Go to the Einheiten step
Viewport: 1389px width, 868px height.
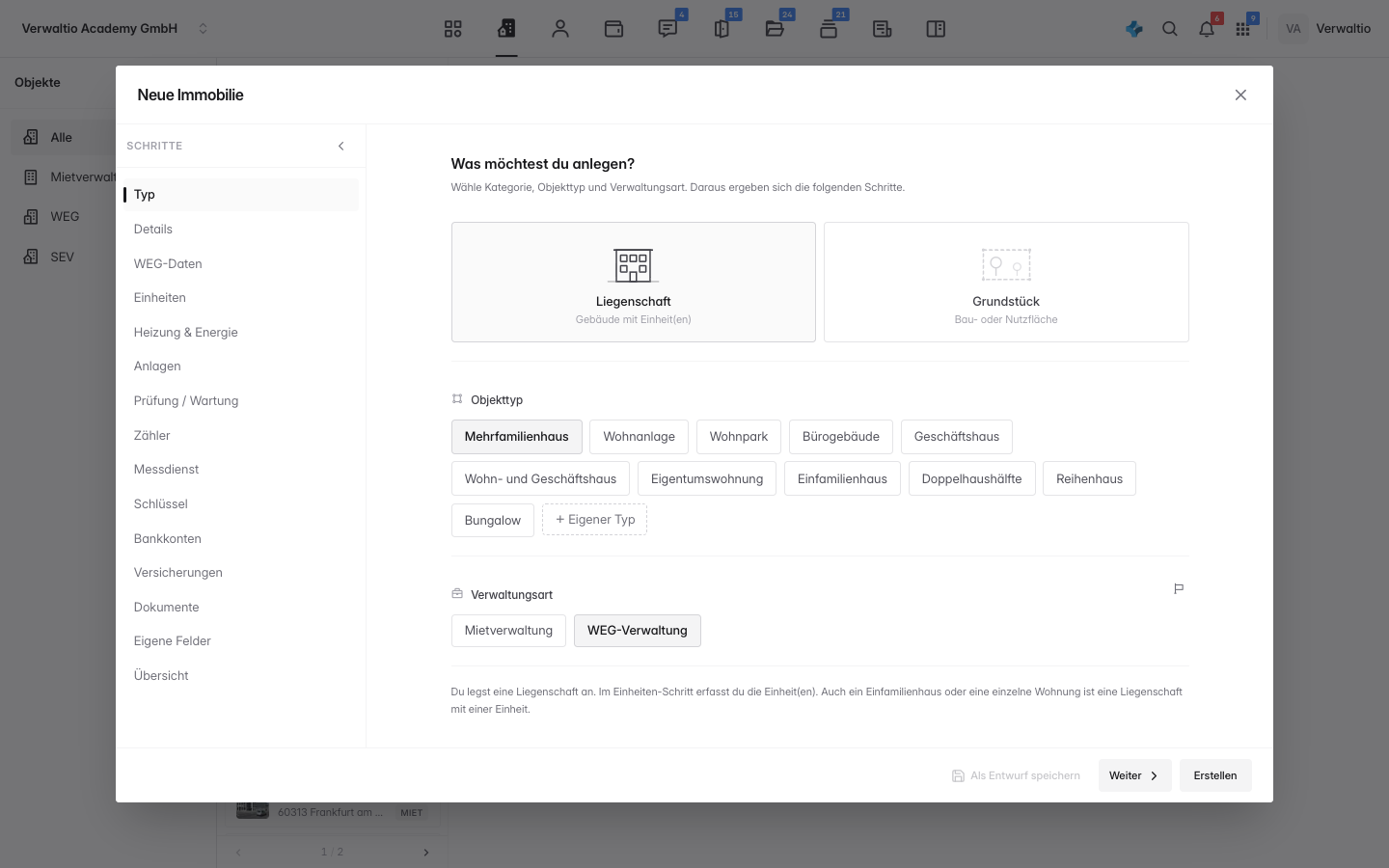coord(241,298)
